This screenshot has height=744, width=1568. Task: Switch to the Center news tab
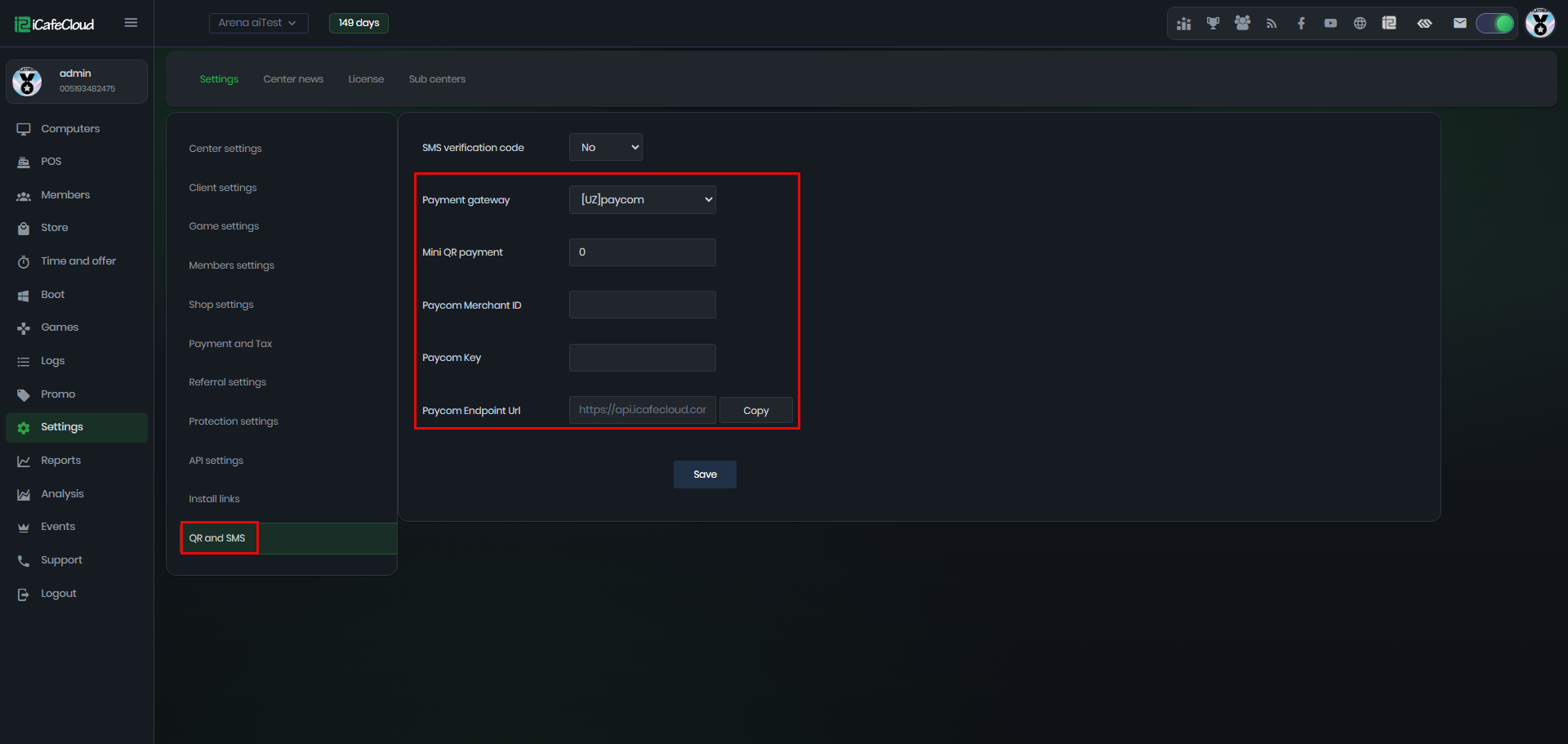coord(293,79)
